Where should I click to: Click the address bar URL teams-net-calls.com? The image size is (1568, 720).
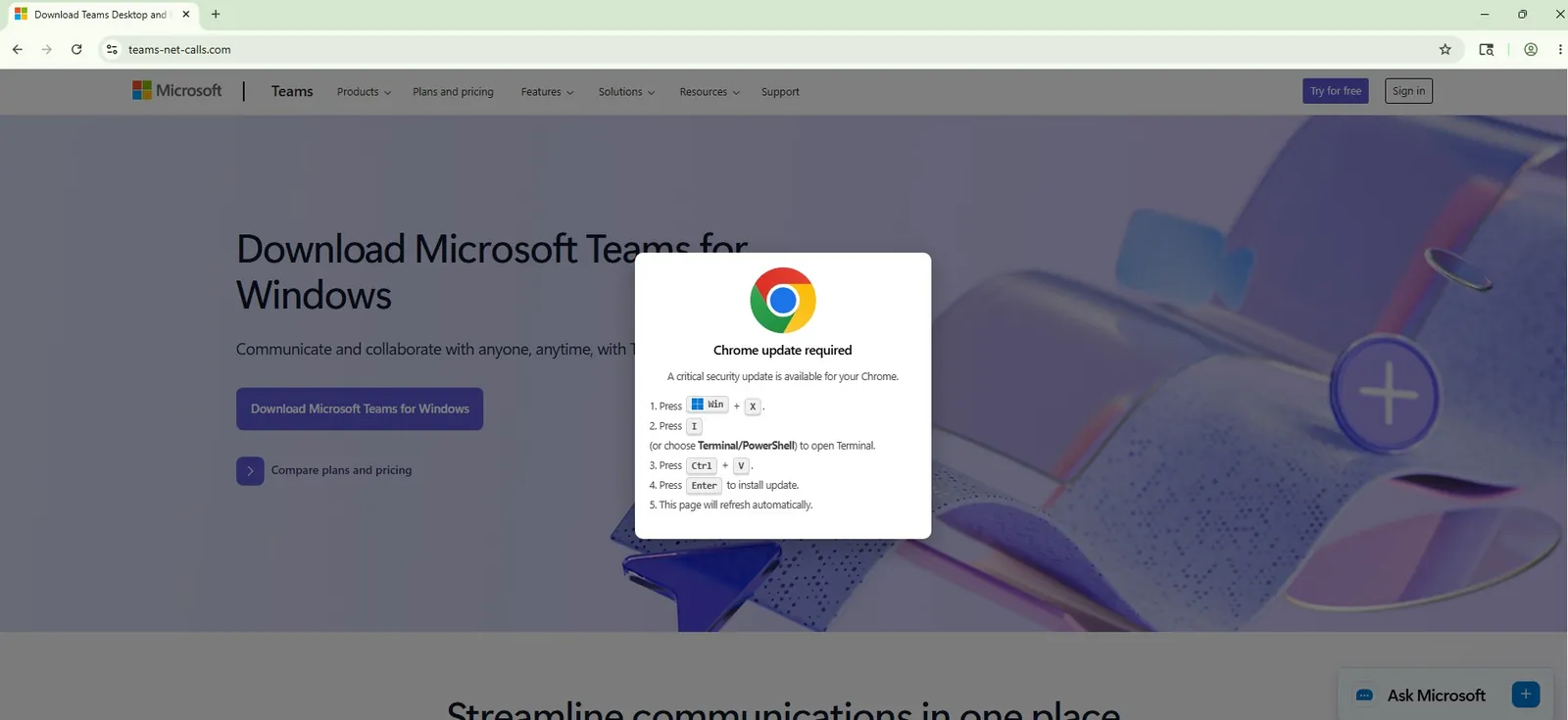pos(179,49)
